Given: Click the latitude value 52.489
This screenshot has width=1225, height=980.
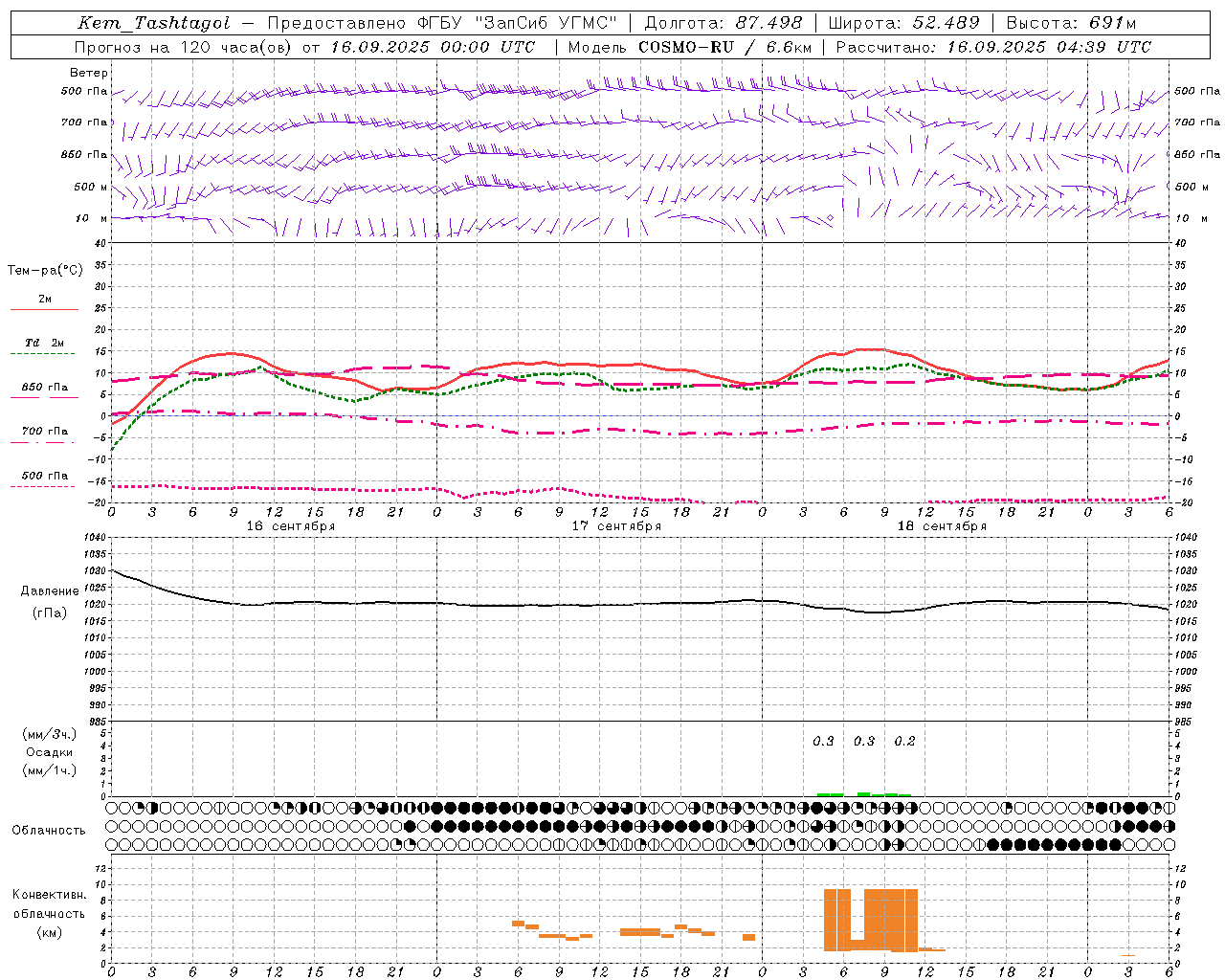Looking at the screenshot, I should tap(946, 23).
